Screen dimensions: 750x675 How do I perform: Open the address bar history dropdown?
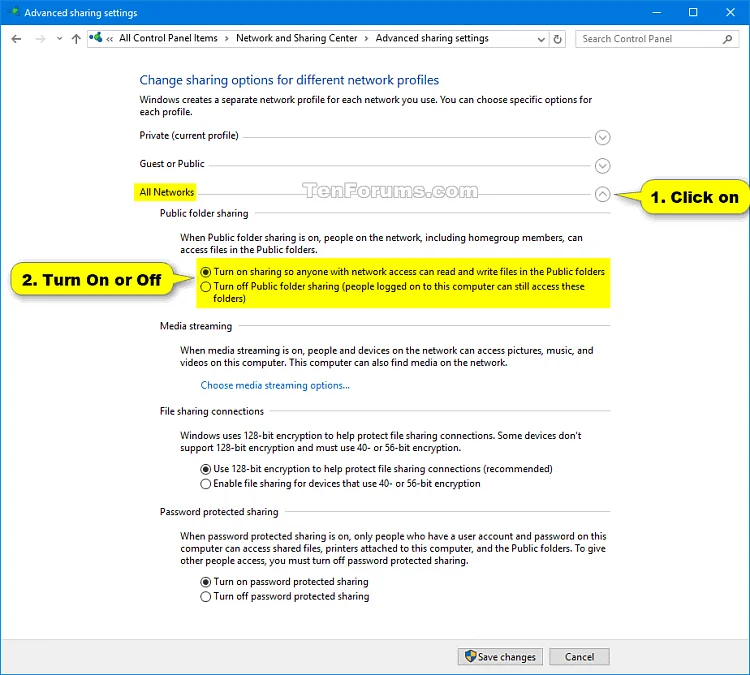(541, 39)
